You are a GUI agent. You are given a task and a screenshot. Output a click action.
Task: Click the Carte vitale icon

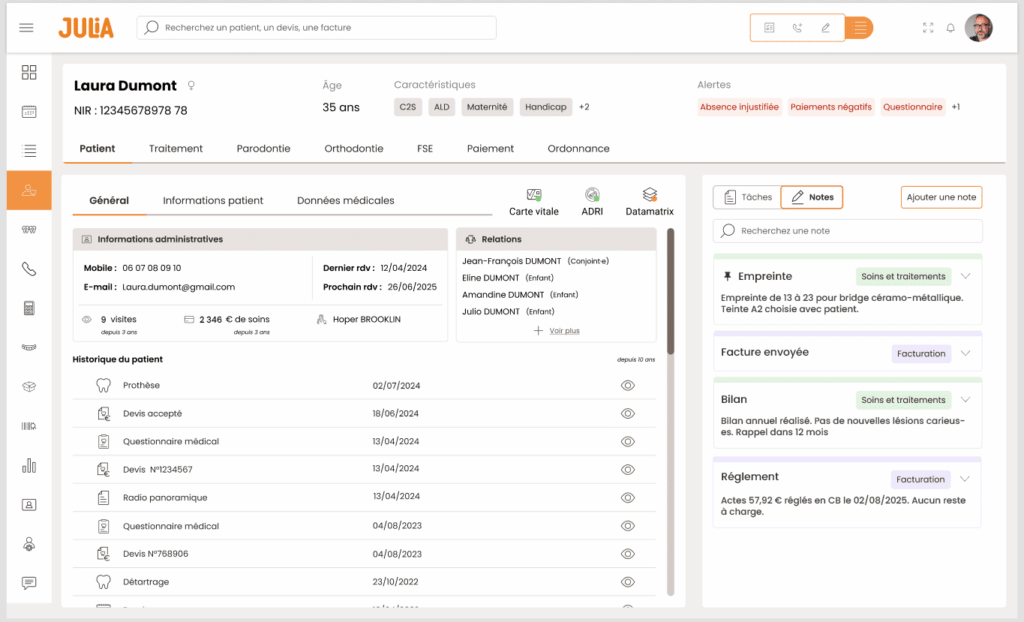(534, 195)
